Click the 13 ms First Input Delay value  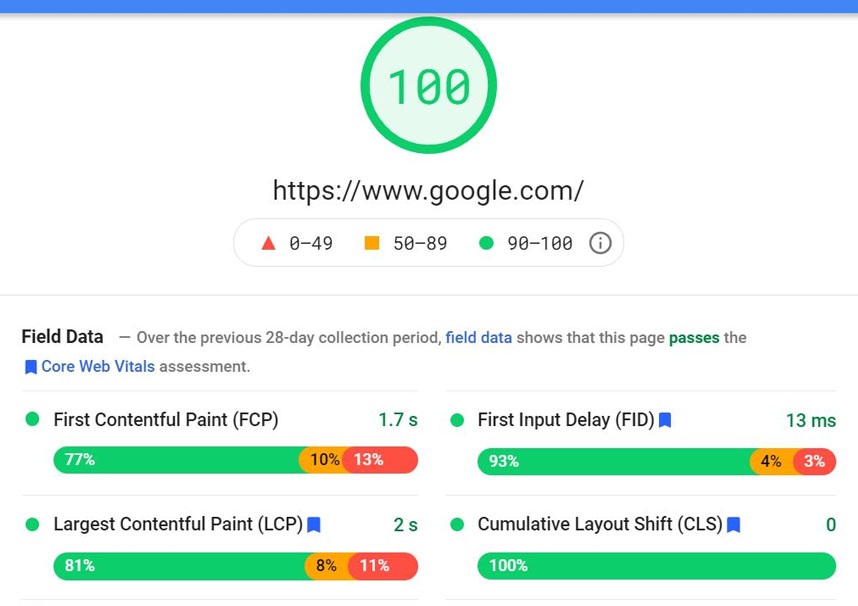tap(810, 421)
